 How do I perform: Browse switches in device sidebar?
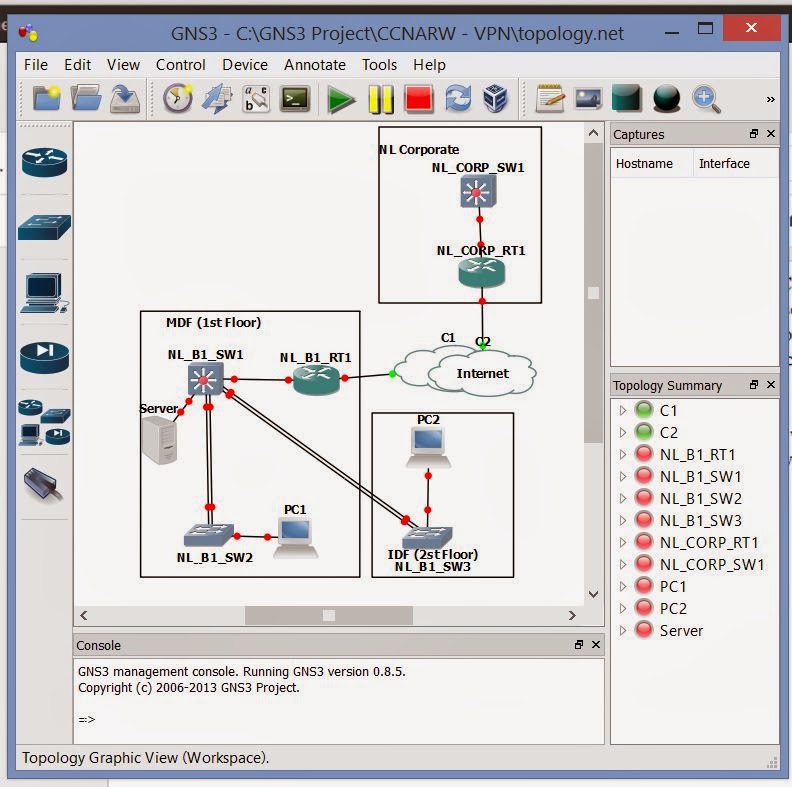tap(44, 228)
